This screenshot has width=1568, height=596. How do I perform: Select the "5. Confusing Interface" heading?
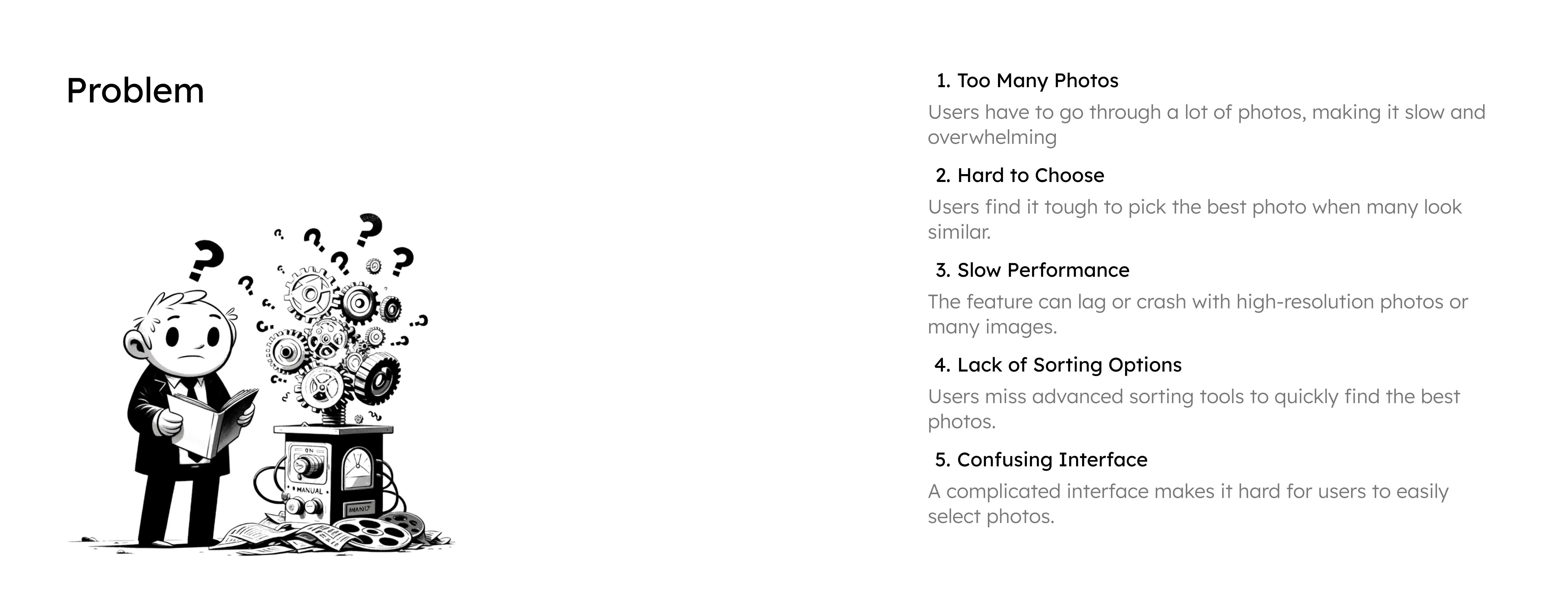tap(1041, 460)
